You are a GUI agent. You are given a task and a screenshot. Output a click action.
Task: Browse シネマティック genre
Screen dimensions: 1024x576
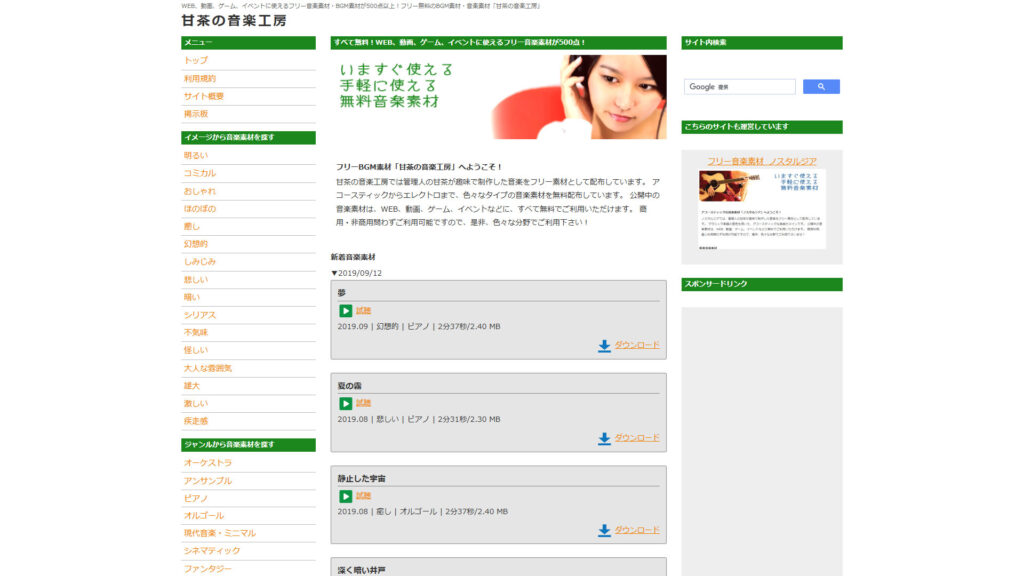pyautogui.click(x=212, y=551)
